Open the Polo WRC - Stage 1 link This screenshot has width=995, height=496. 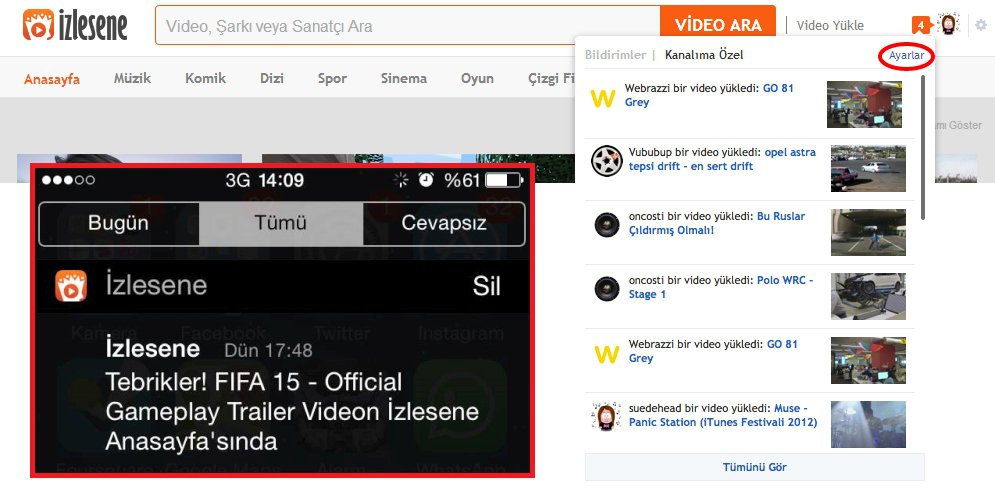point(721,287)
